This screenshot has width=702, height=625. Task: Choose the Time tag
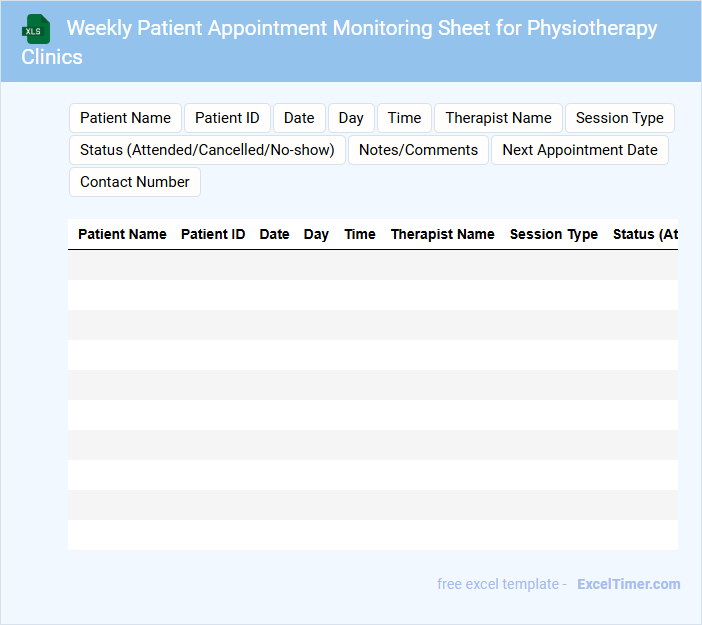tap(404, 118)
